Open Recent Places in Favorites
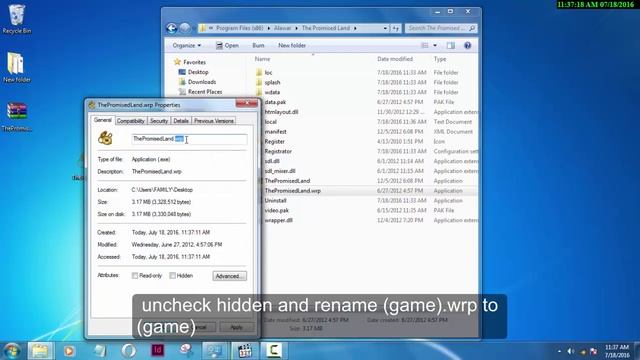Image resolution: width=640 pixels, height=360 pixels. pyautogui.click(x=205, y=92)
